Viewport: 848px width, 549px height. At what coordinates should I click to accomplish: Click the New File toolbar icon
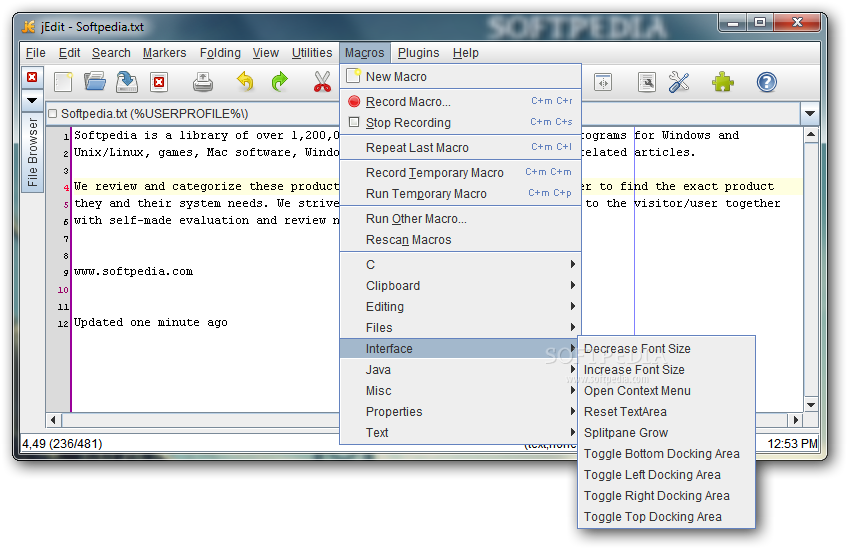click(63, 82)
